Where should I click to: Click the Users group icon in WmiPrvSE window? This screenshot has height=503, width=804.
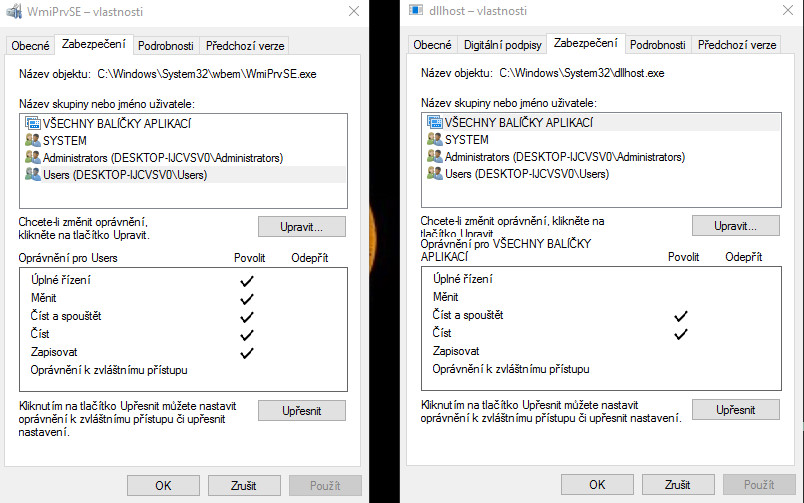[x=33, y=175]
